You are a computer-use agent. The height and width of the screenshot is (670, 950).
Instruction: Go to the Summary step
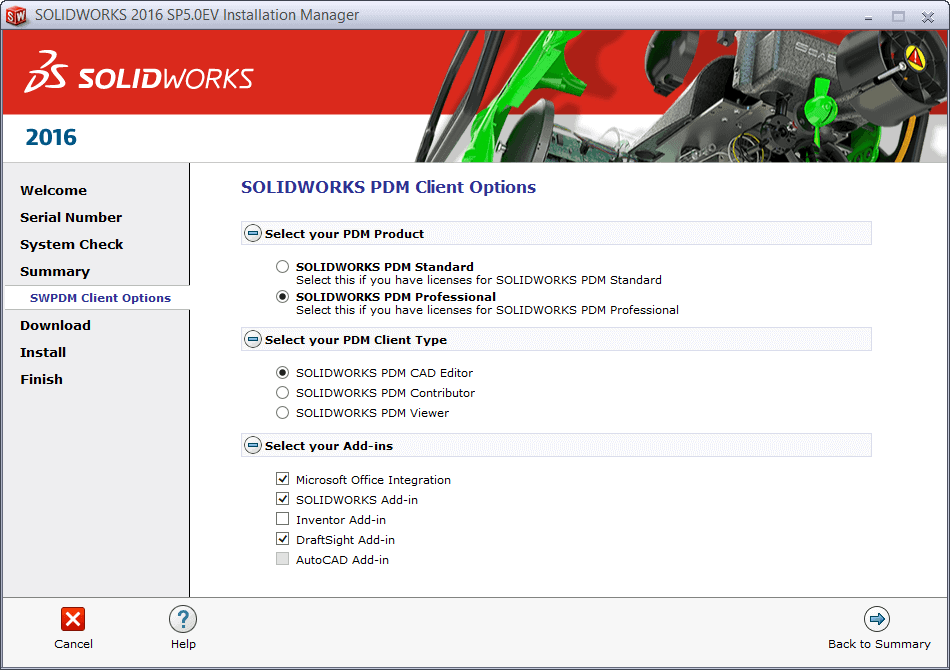click(x=55, y=271)
